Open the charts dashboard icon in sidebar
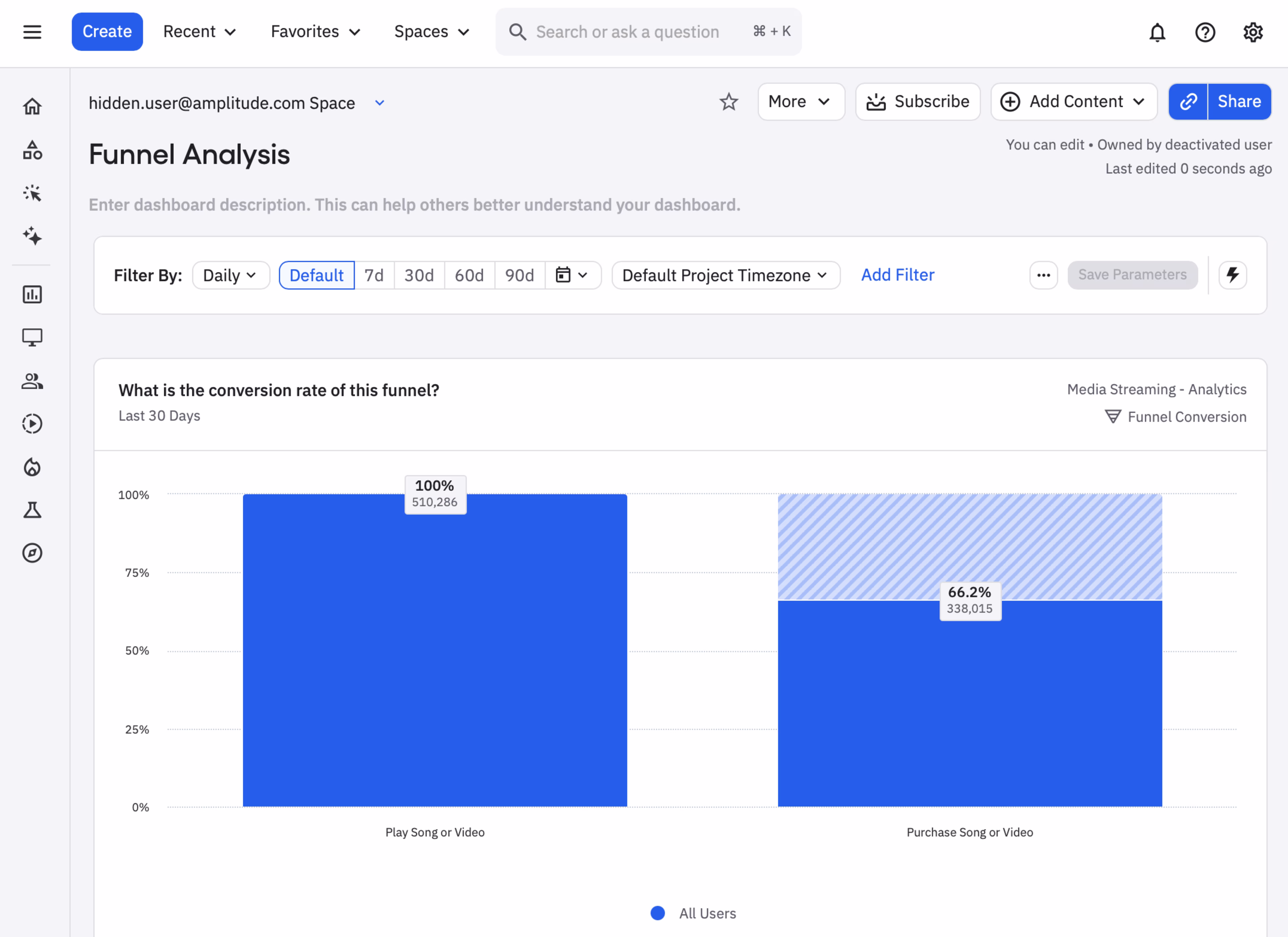The height and width of the screenshot is (937, 1288). 33,294
